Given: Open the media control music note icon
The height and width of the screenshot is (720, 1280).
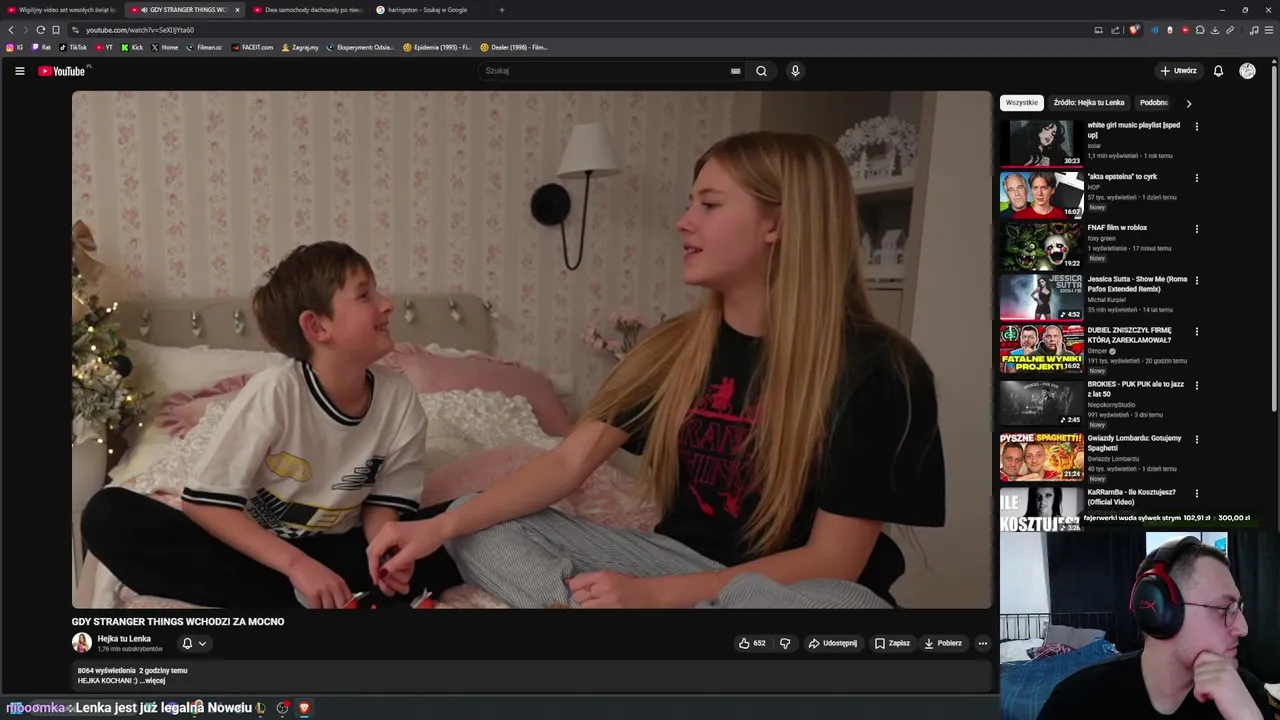Looking at the screenshot, I should click(1254, 30).
